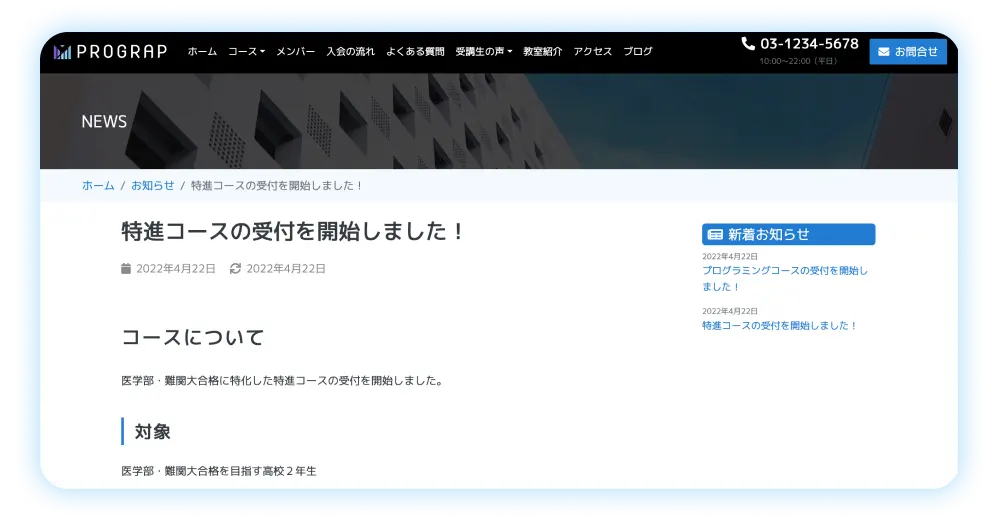Click date above 特進コース sidebar link
Screen dimensions: 1000x526
(x=730, y=311)
